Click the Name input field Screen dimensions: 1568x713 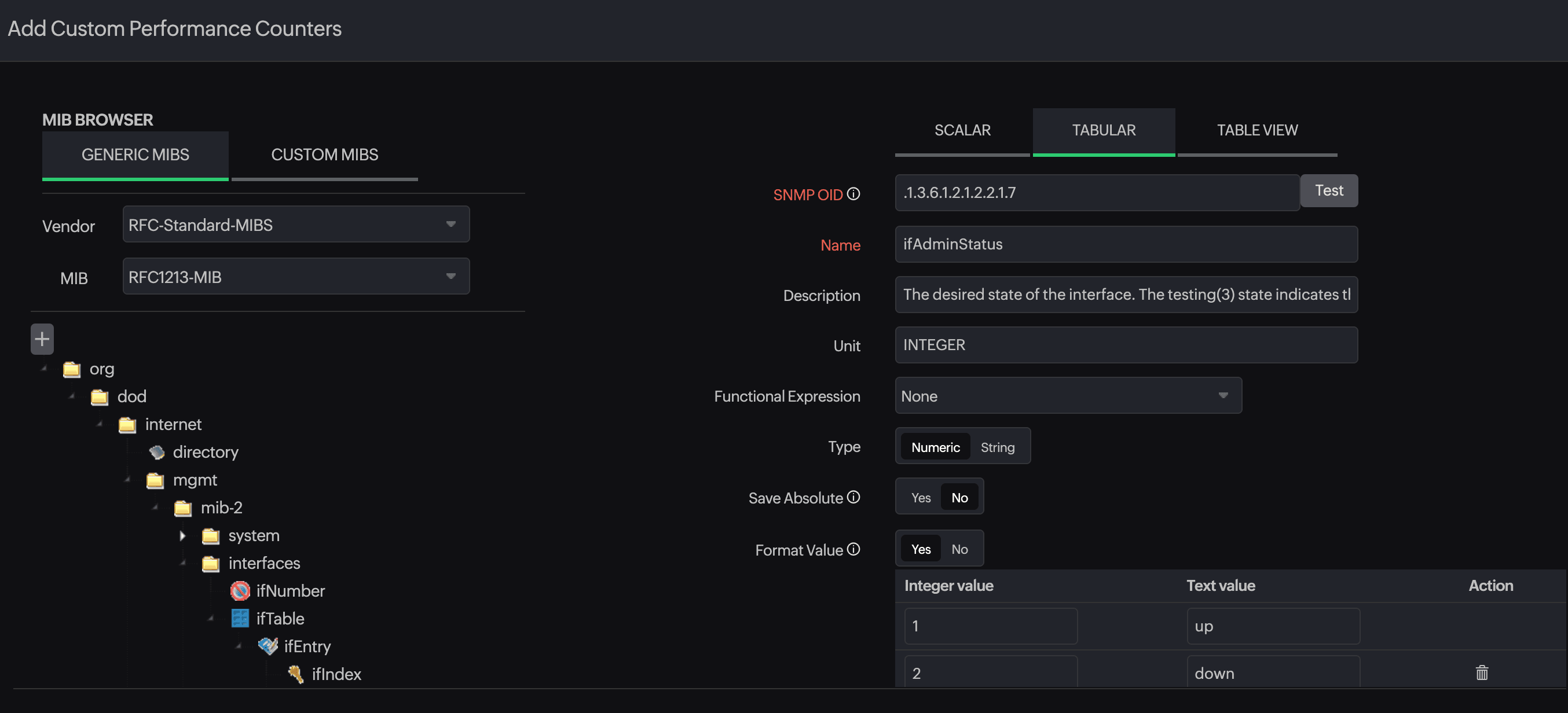pos(1126,245)
